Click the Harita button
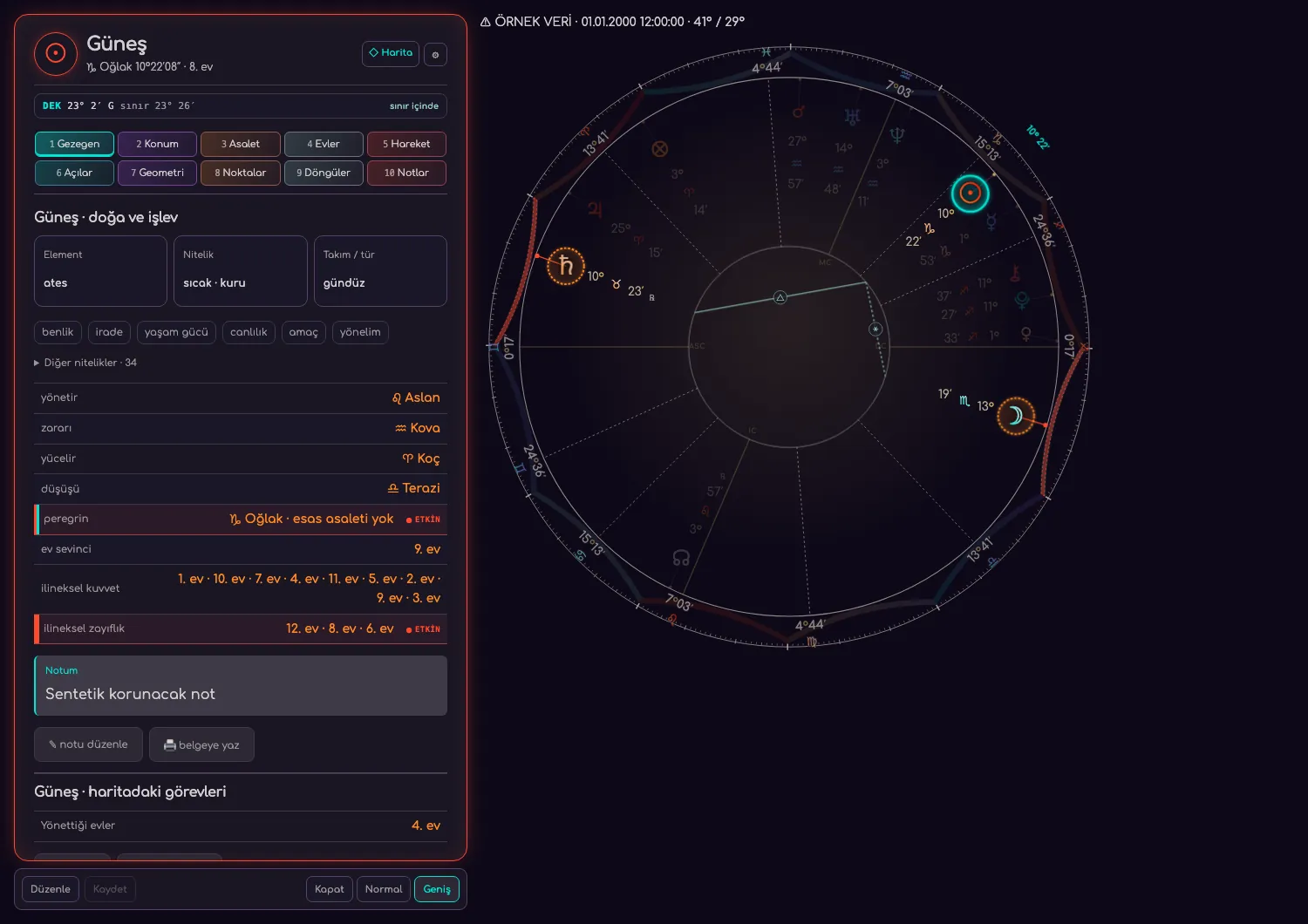1308x924 pixels. tap(391, 53)
